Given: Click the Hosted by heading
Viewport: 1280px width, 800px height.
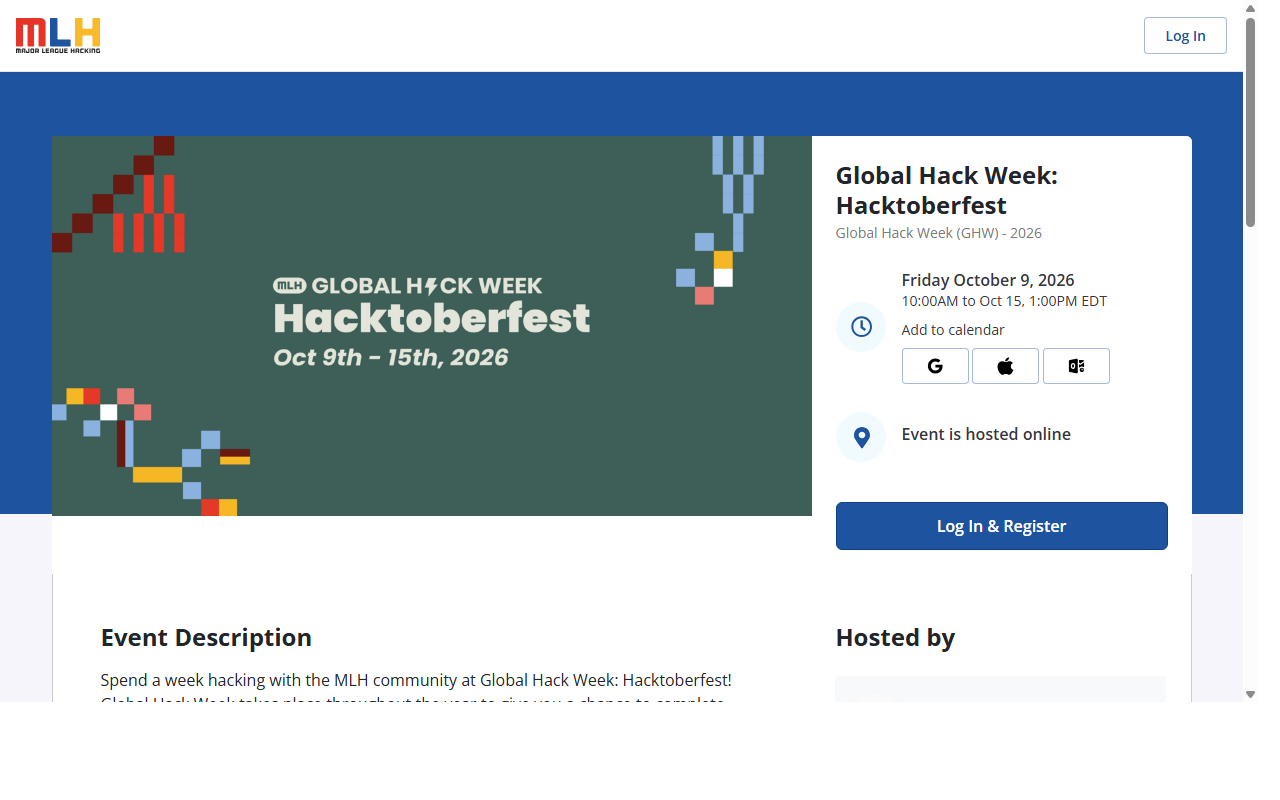Looking at the screenshot, I should 895,638.
